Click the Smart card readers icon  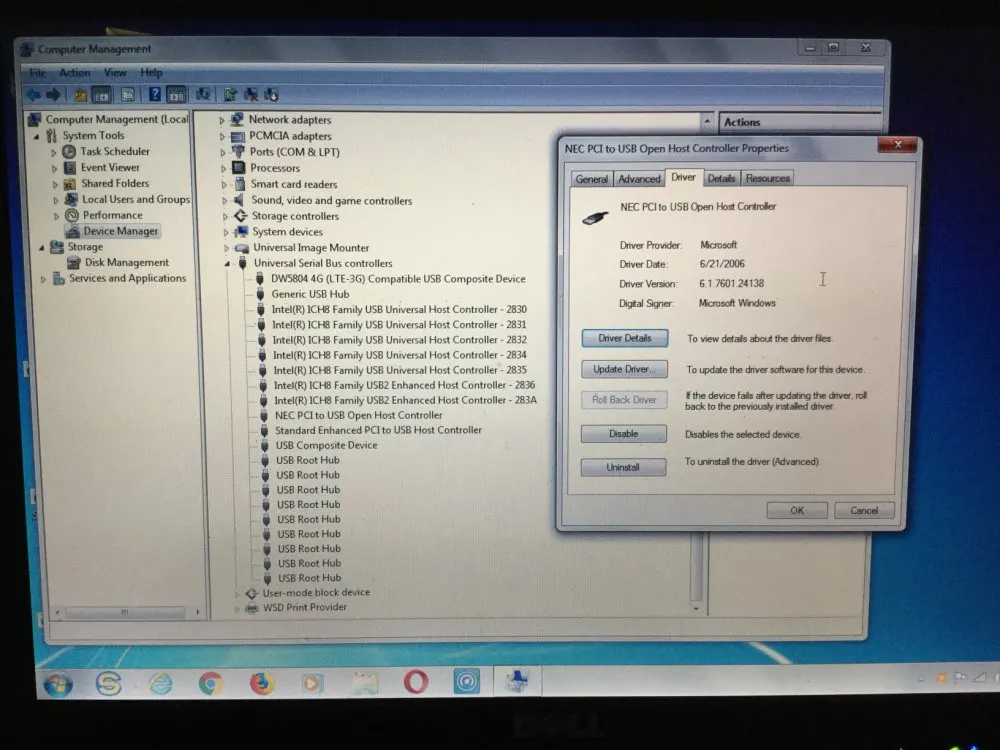coord(240,184)
